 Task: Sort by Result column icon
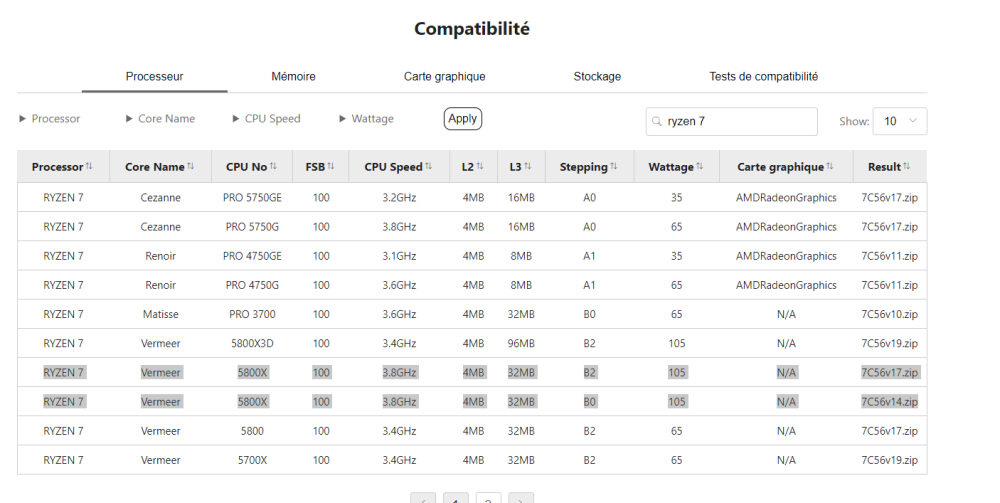click(907, 167)
